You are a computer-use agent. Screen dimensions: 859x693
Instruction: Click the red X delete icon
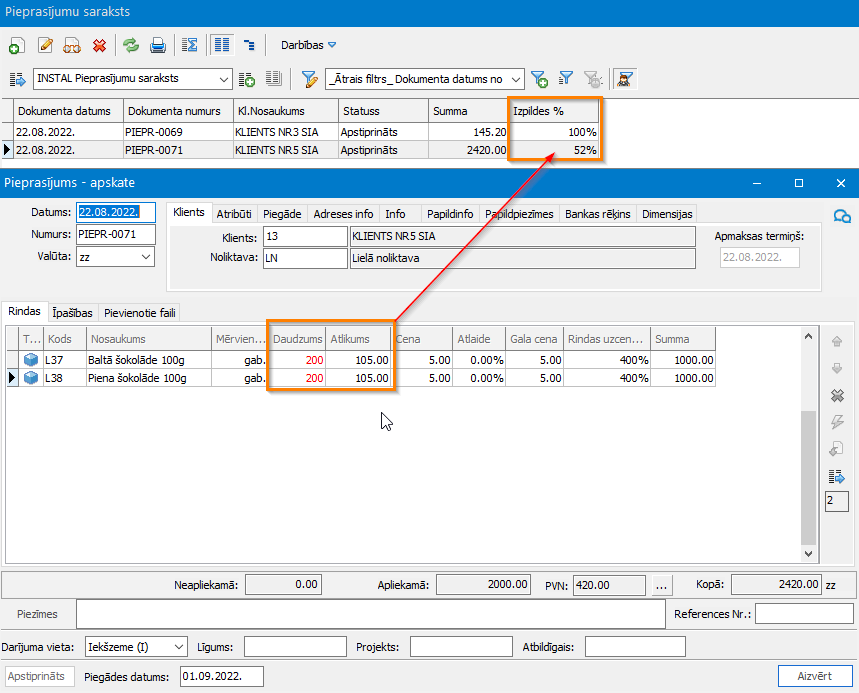100,45
